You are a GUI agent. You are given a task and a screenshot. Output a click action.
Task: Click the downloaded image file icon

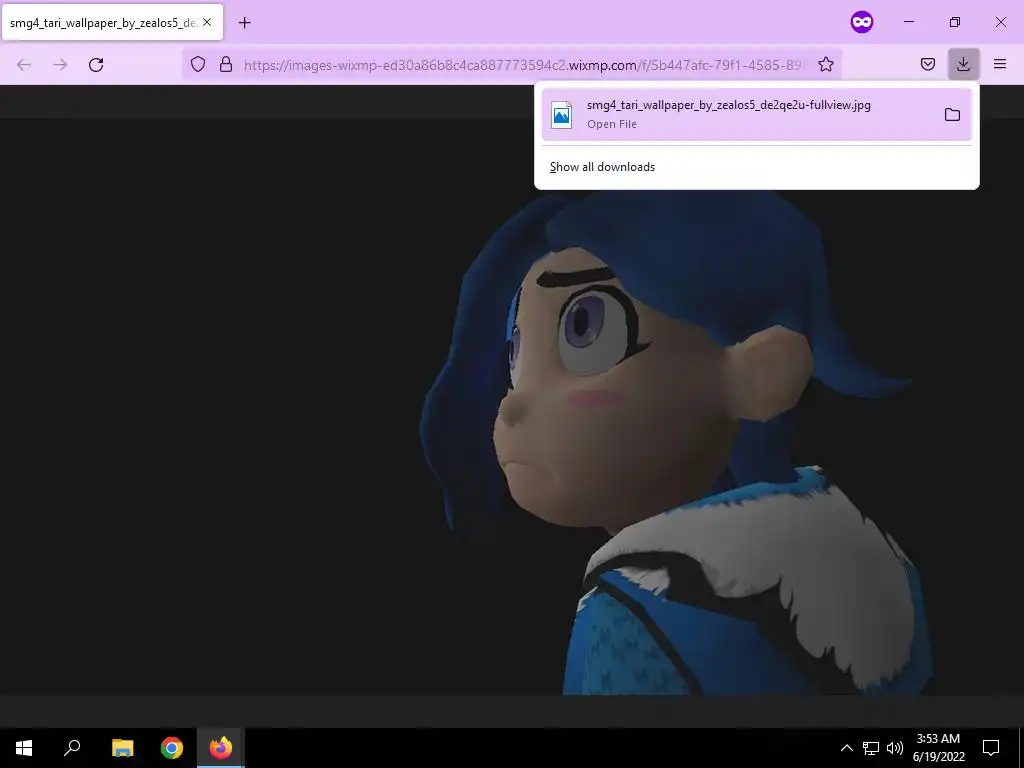[562, 115]
